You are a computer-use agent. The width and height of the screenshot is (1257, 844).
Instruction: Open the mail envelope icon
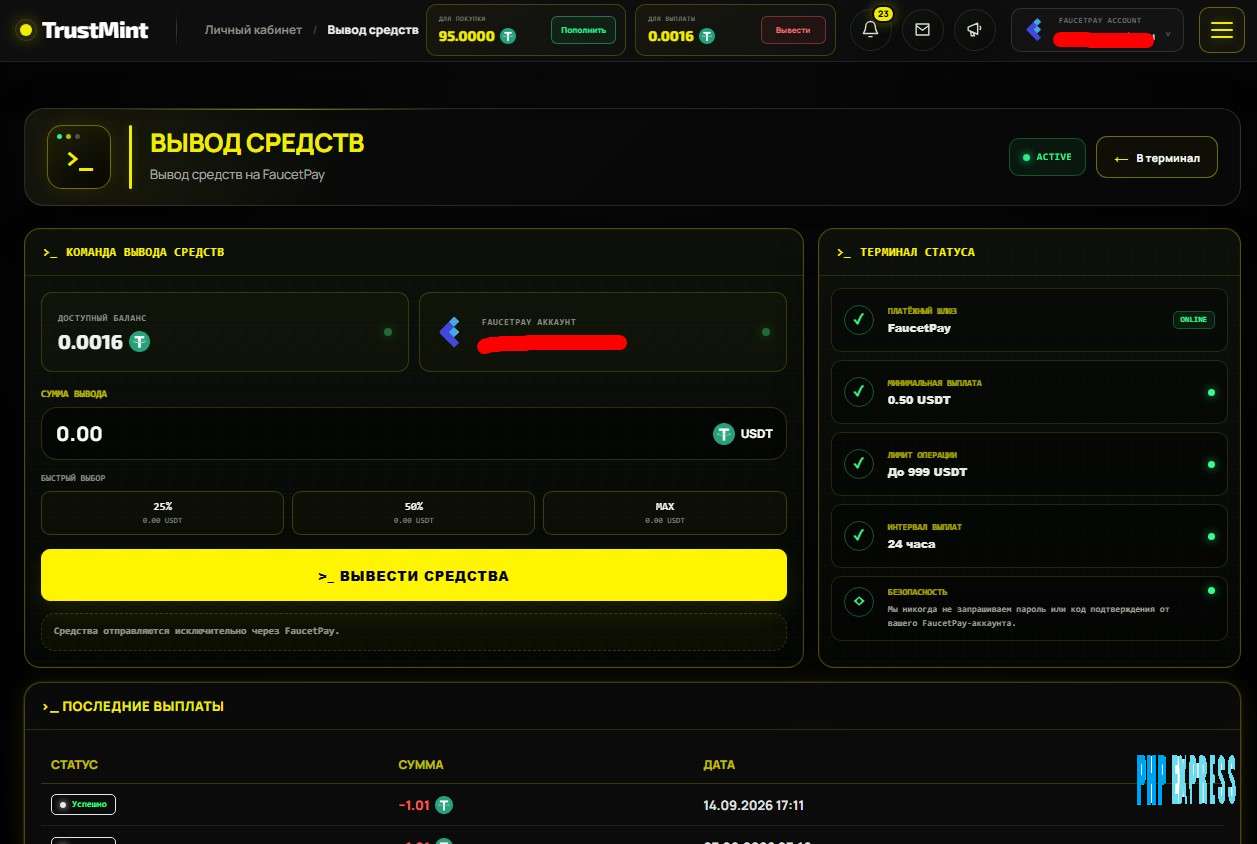click(922, 30)
